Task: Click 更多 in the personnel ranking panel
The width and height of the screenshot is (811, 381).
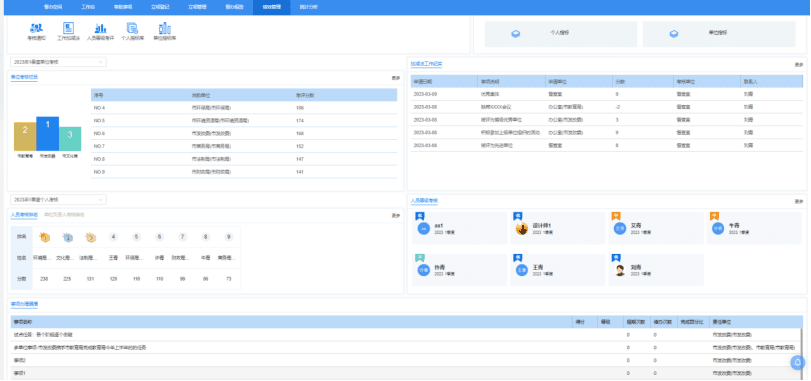Action: 396,216
